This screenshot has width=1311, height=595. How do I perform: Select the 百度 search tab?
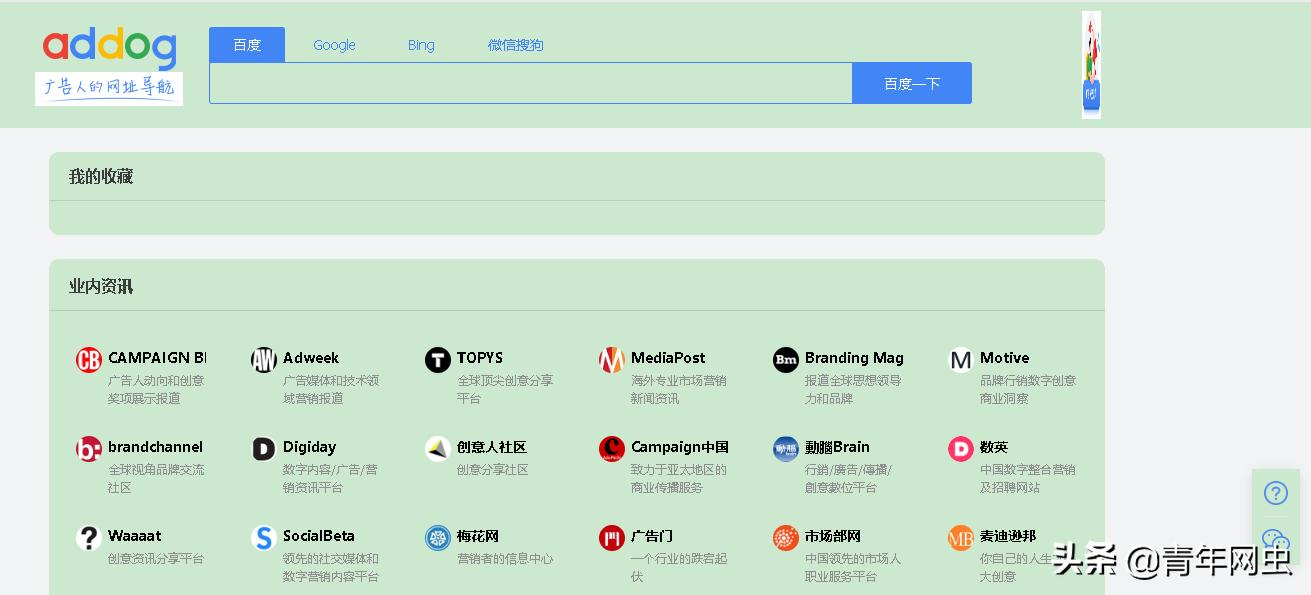tap(247, 45)
